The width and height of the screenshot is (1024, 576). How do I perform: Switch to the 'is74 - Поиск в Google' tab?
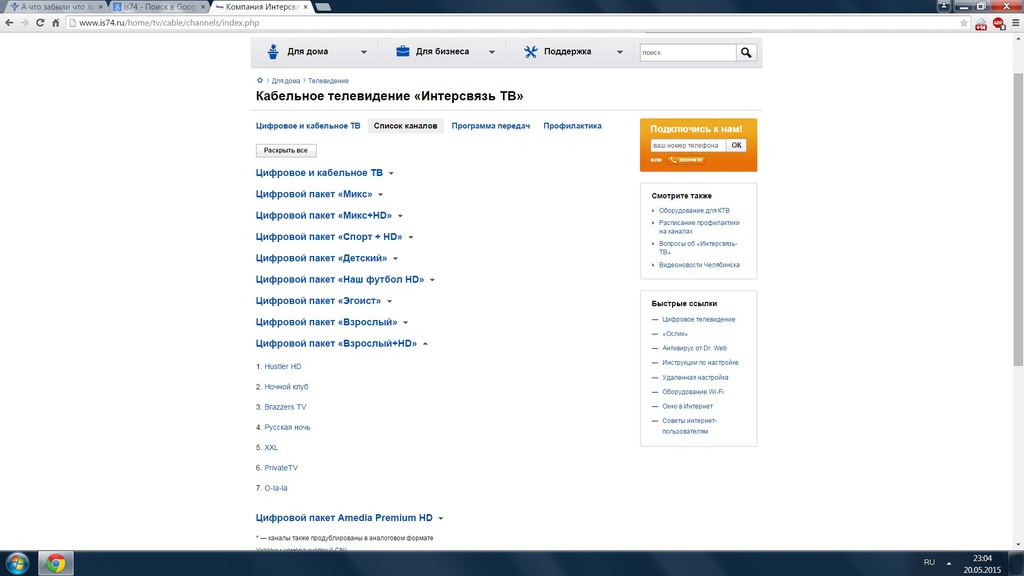157,7
